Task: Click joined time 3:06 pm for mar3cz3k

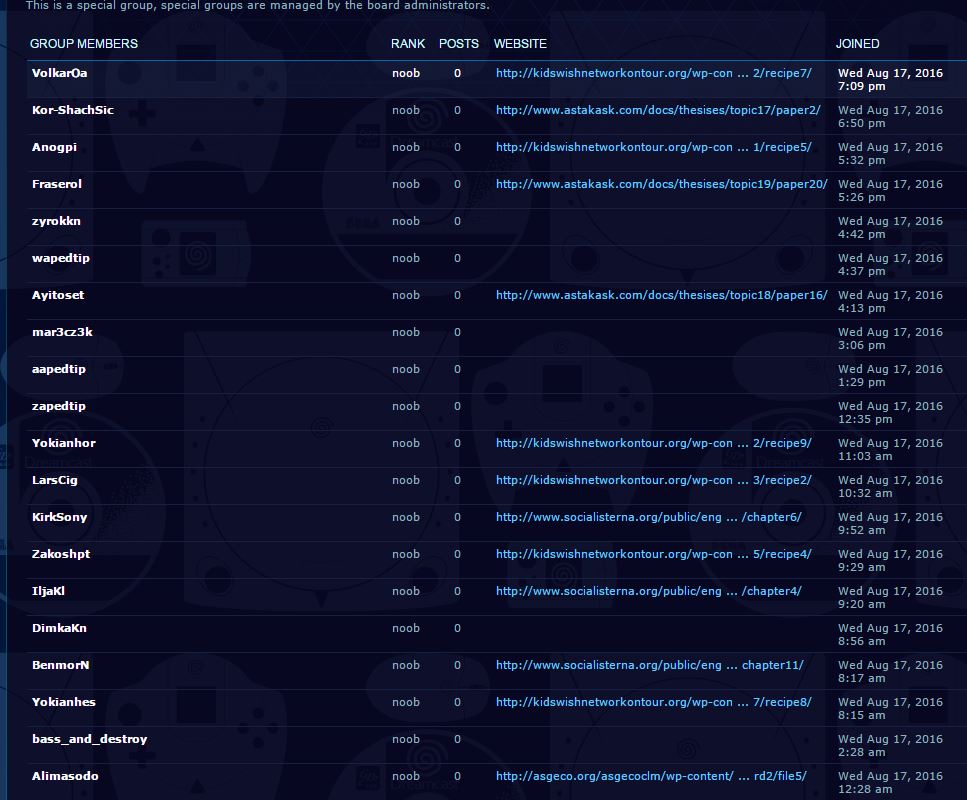Action: pos(890,339)
